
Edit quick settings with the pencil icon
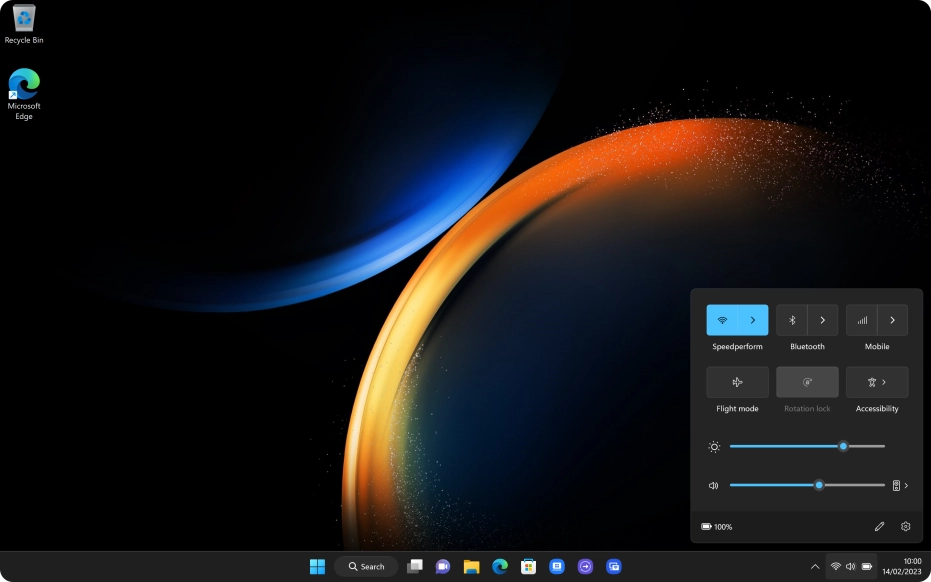(880, 526)
